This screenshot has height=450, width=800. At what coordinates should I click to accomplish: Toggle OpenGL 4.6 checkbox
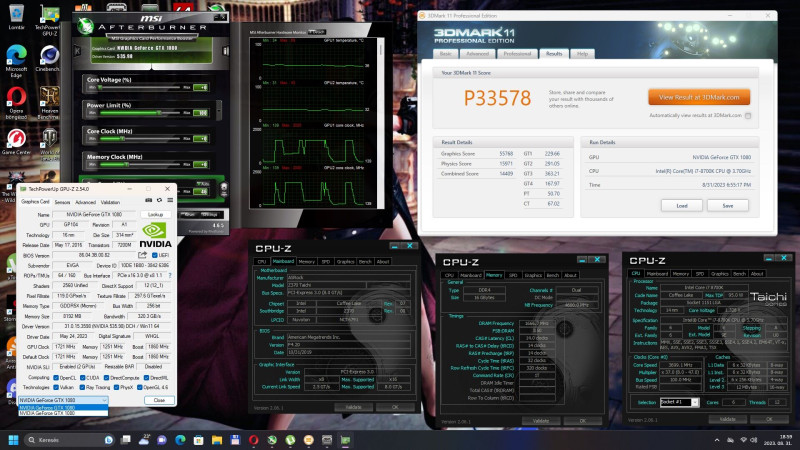pos(139,387)
